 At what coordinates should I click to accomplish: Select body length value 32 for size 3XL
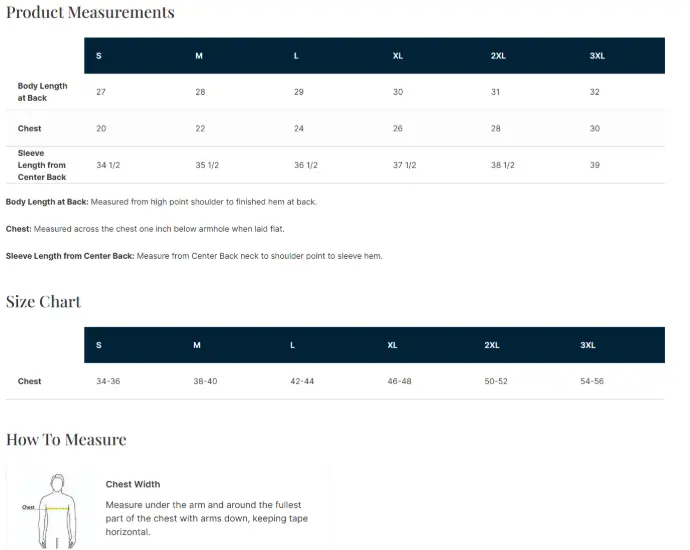tap(595, 92)
